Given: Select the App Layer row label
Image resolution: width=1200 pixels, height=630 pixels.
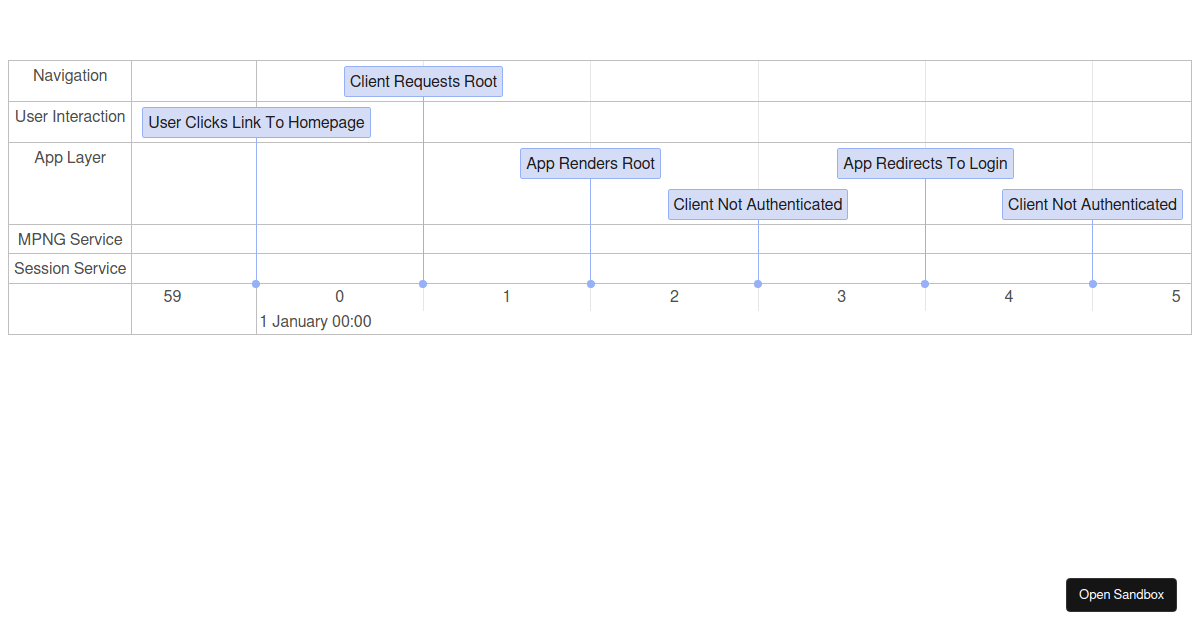Looking at the screenshot, I should (70, 157).
